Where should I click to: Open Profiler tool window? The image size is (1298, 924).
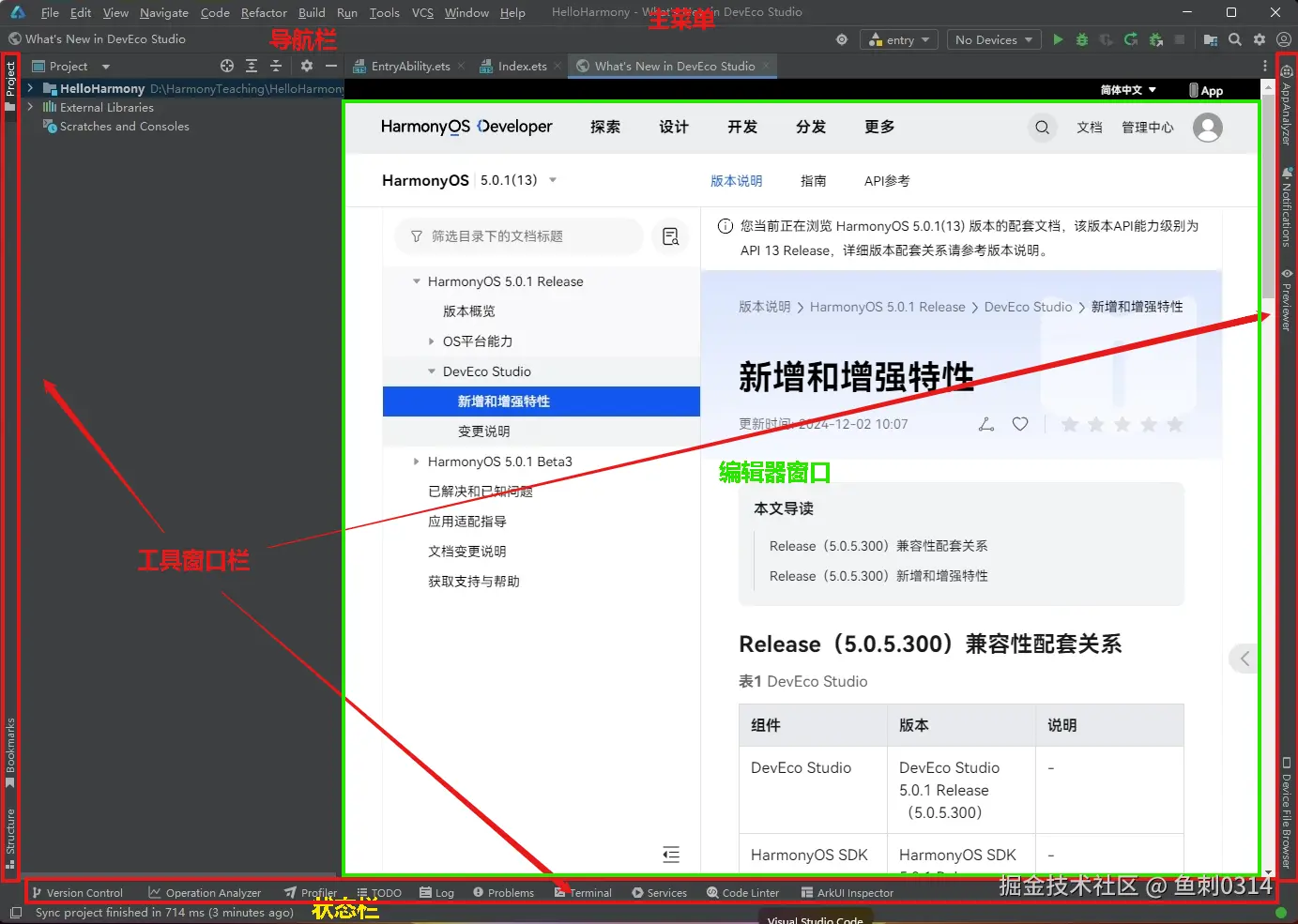point(311,893)
